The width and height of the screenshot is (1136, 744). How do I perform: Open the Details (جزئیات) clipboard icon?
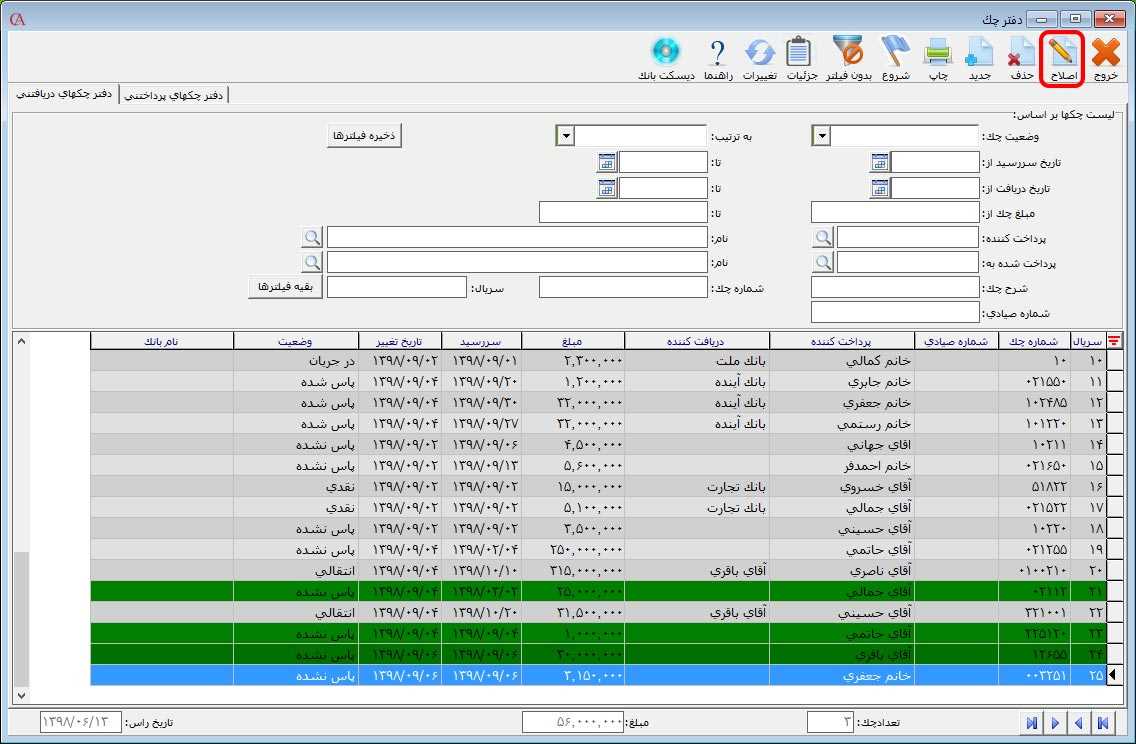(x=801, y=58)
